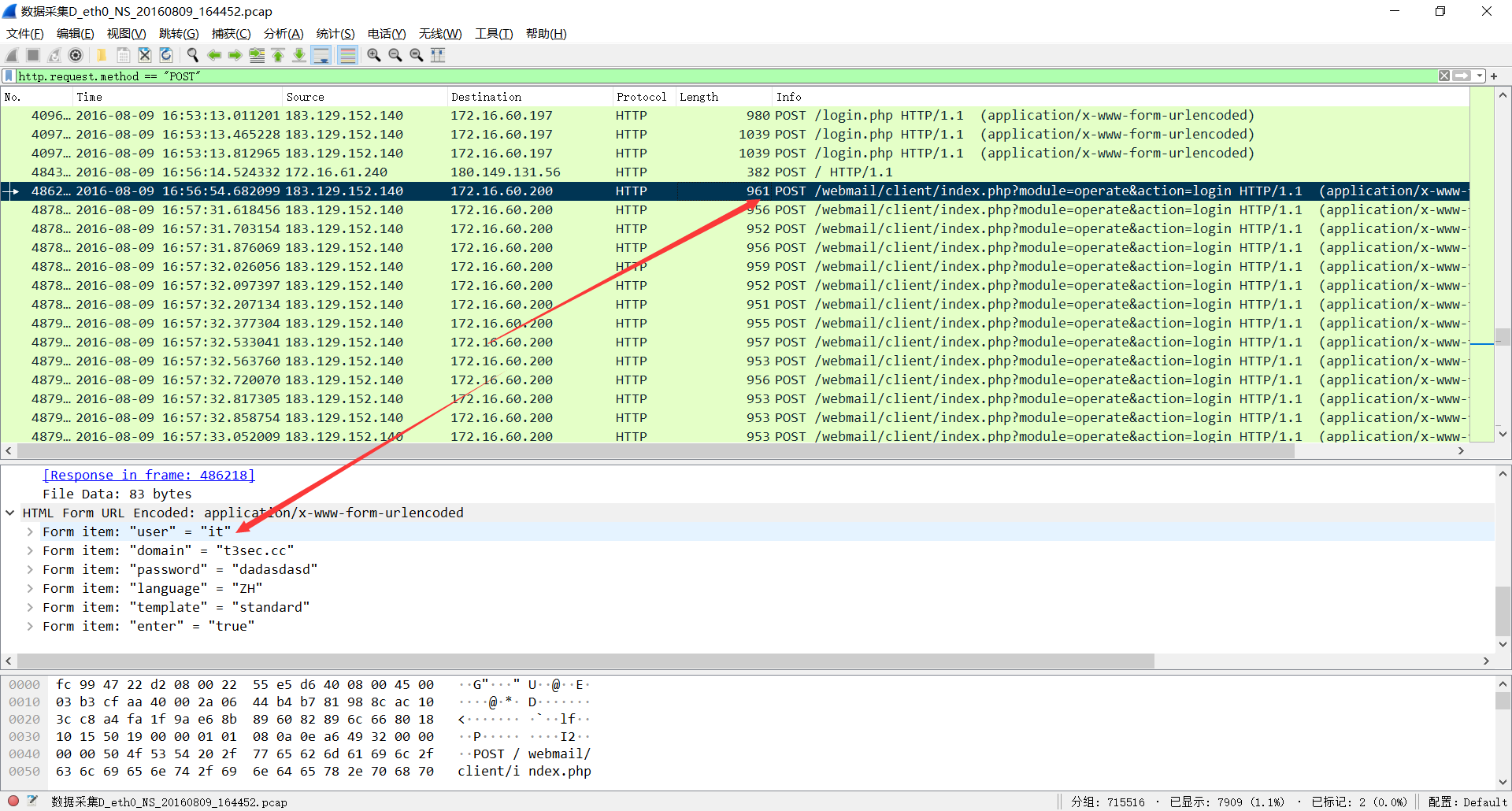This screenshot has width=1512, height=811.
Task: Select packet destined to 180.149.131.56
Action: [x=735, y=172]
